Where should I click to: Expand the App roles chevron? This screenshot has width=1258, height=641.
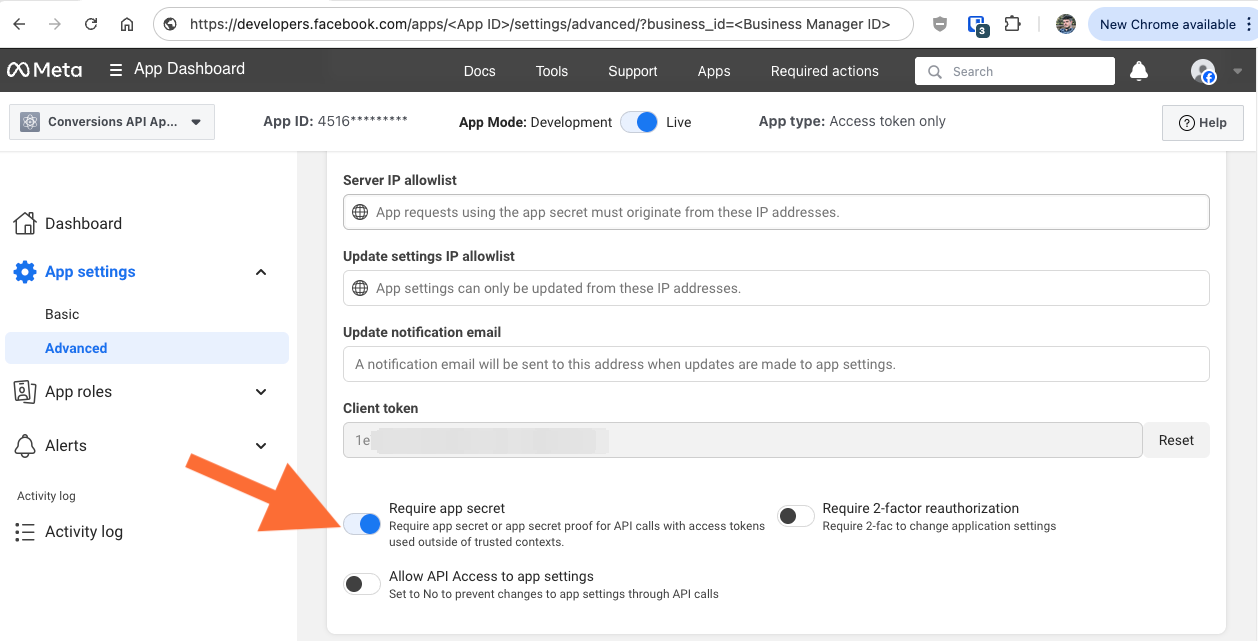261,392
